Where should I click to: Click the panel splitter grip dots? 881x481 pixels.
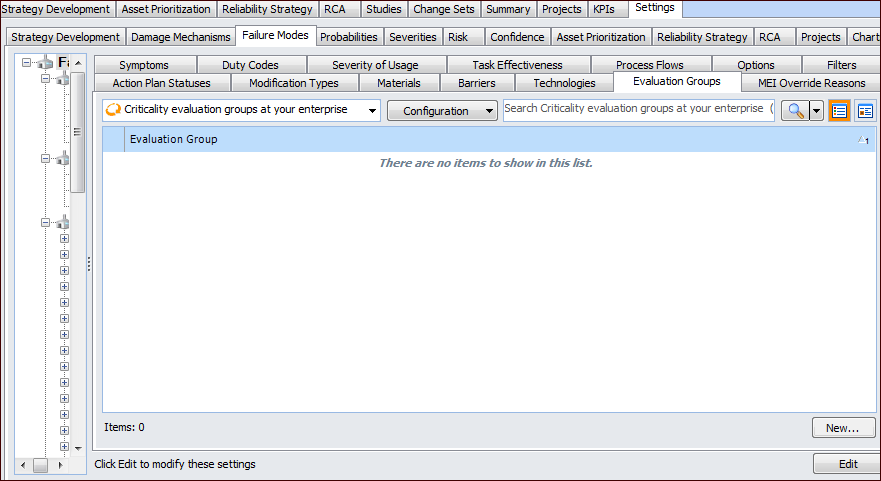(89, 264)
